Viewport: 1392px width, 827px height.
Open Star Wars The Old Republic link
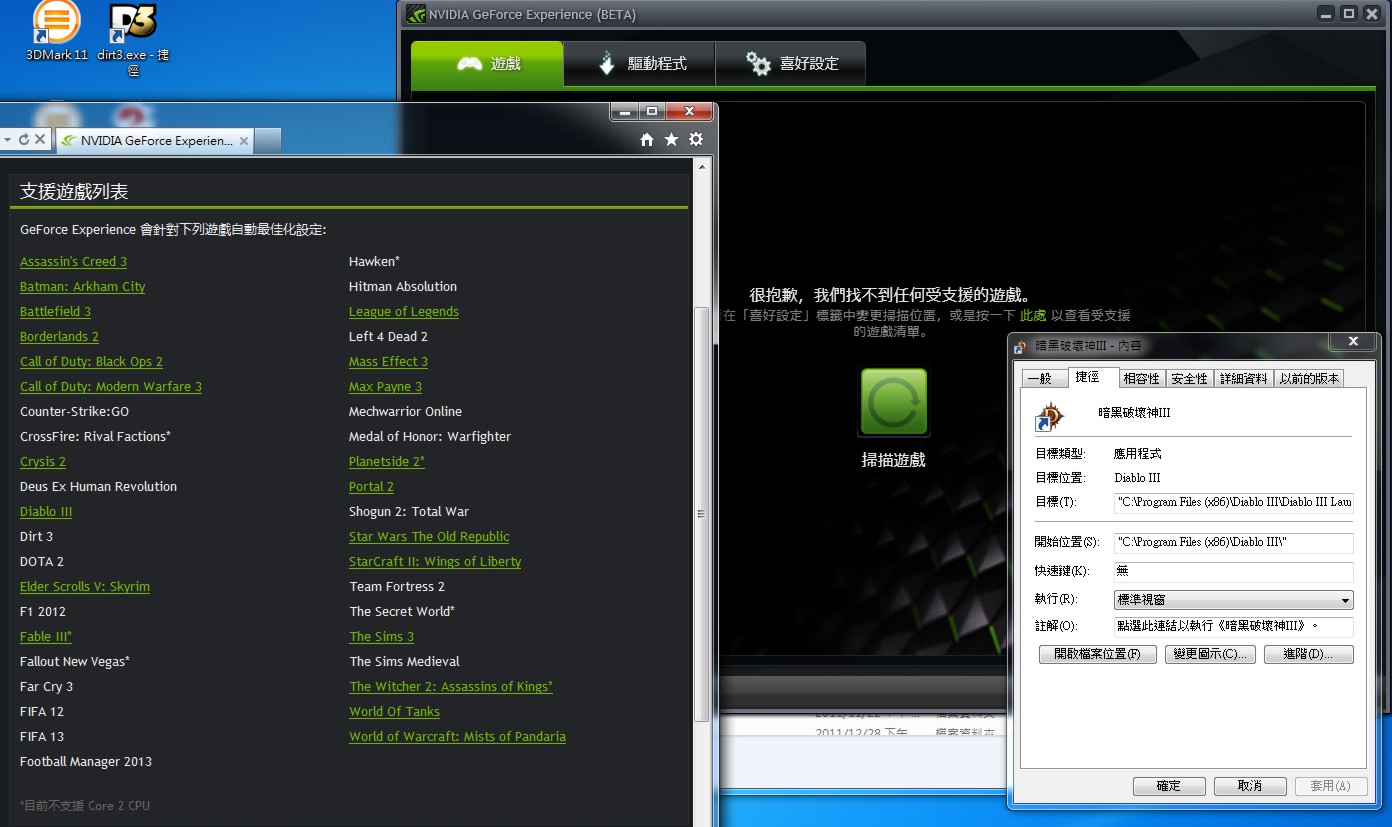point(429,537)
